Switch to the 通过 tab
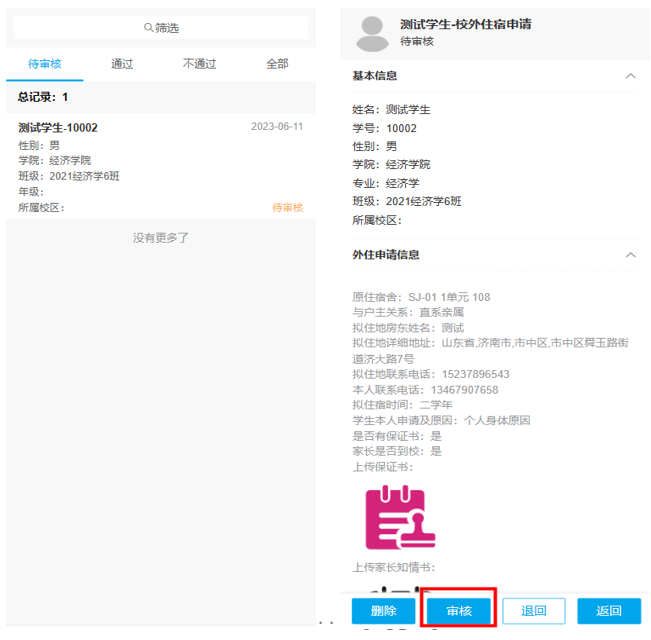 pos(122,64)
